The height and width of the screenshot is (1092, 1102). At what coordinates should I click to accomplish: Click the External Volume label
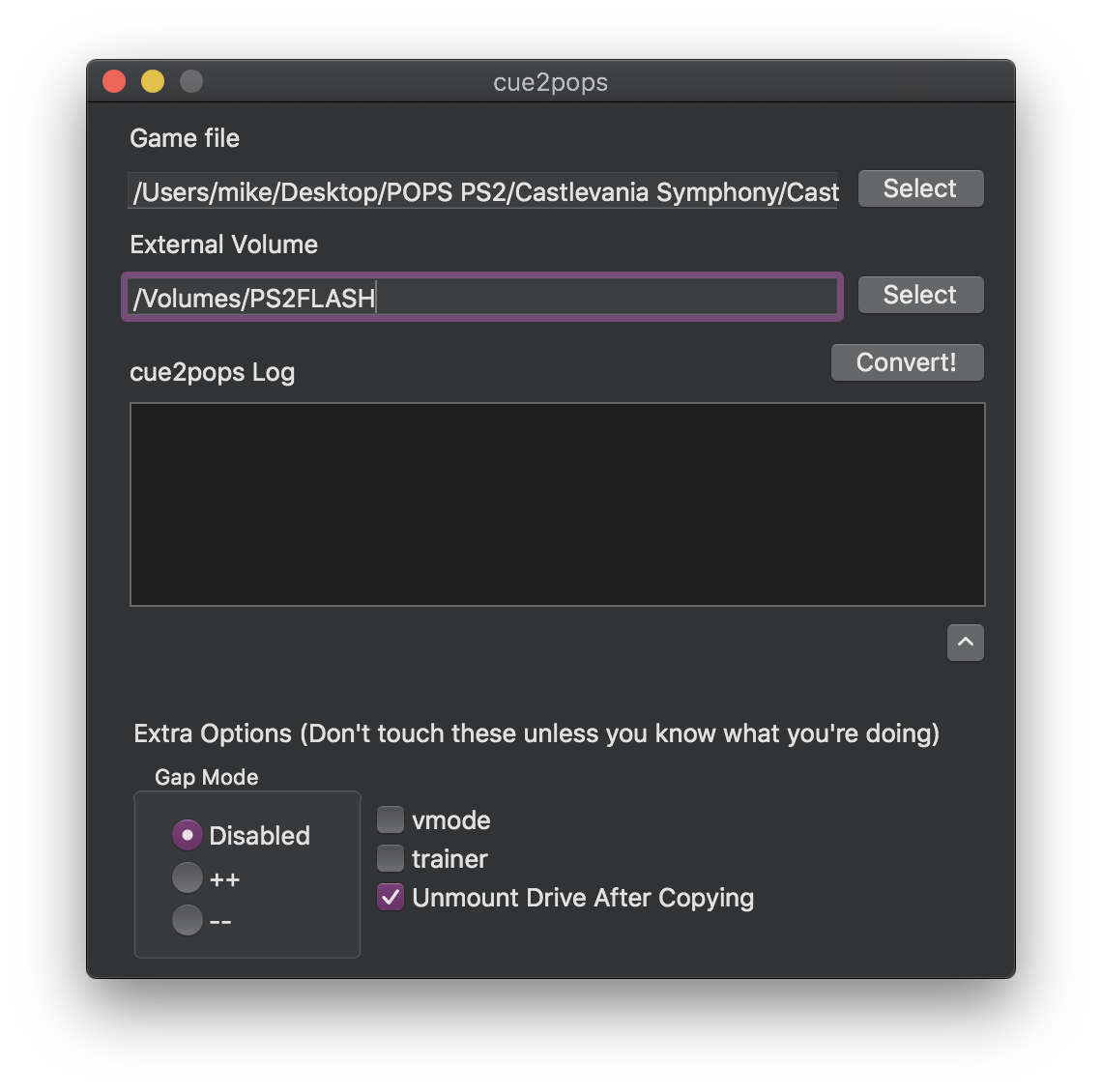(223, 244)
